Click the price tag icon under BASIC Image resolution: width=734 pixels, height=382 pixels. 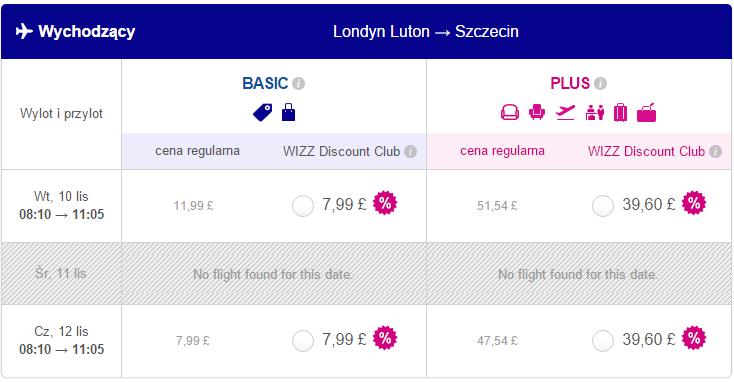click(263, 112)
